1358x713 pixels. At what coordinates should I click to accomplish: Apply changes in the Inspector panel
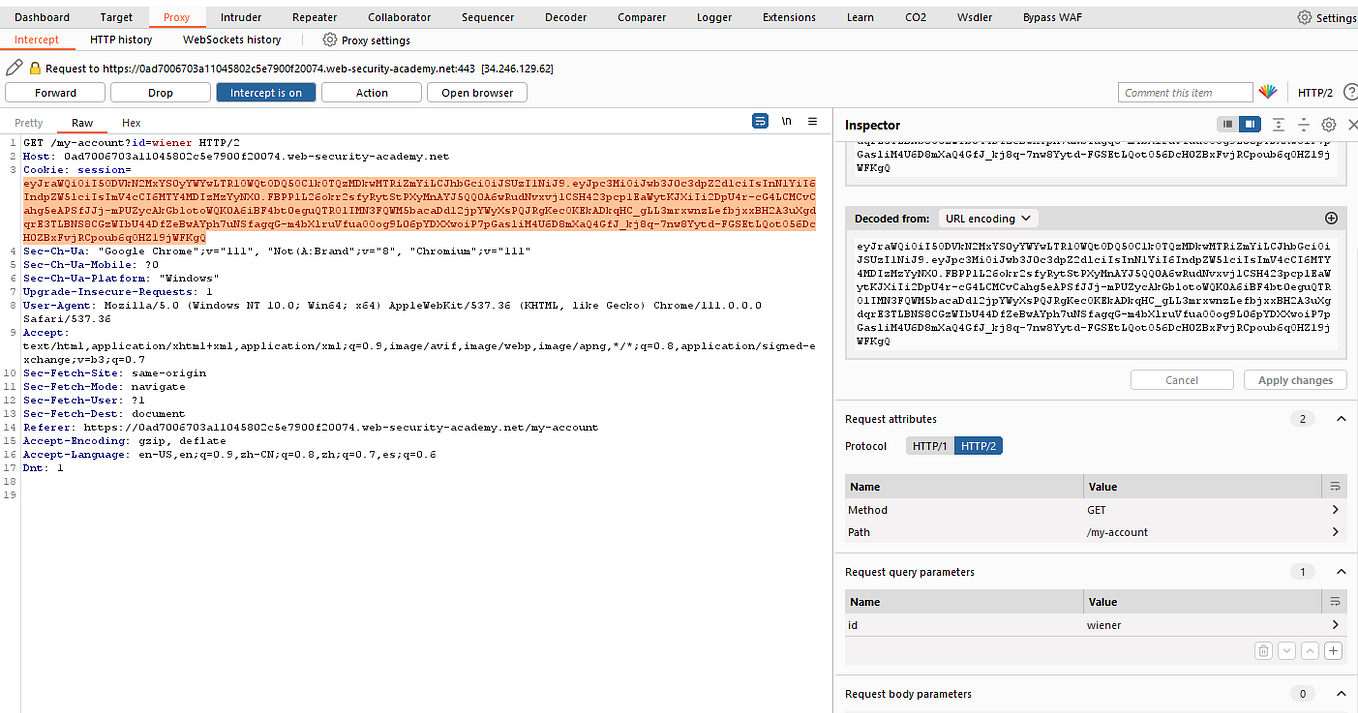pyautogui.click(x=1294, y=379)
